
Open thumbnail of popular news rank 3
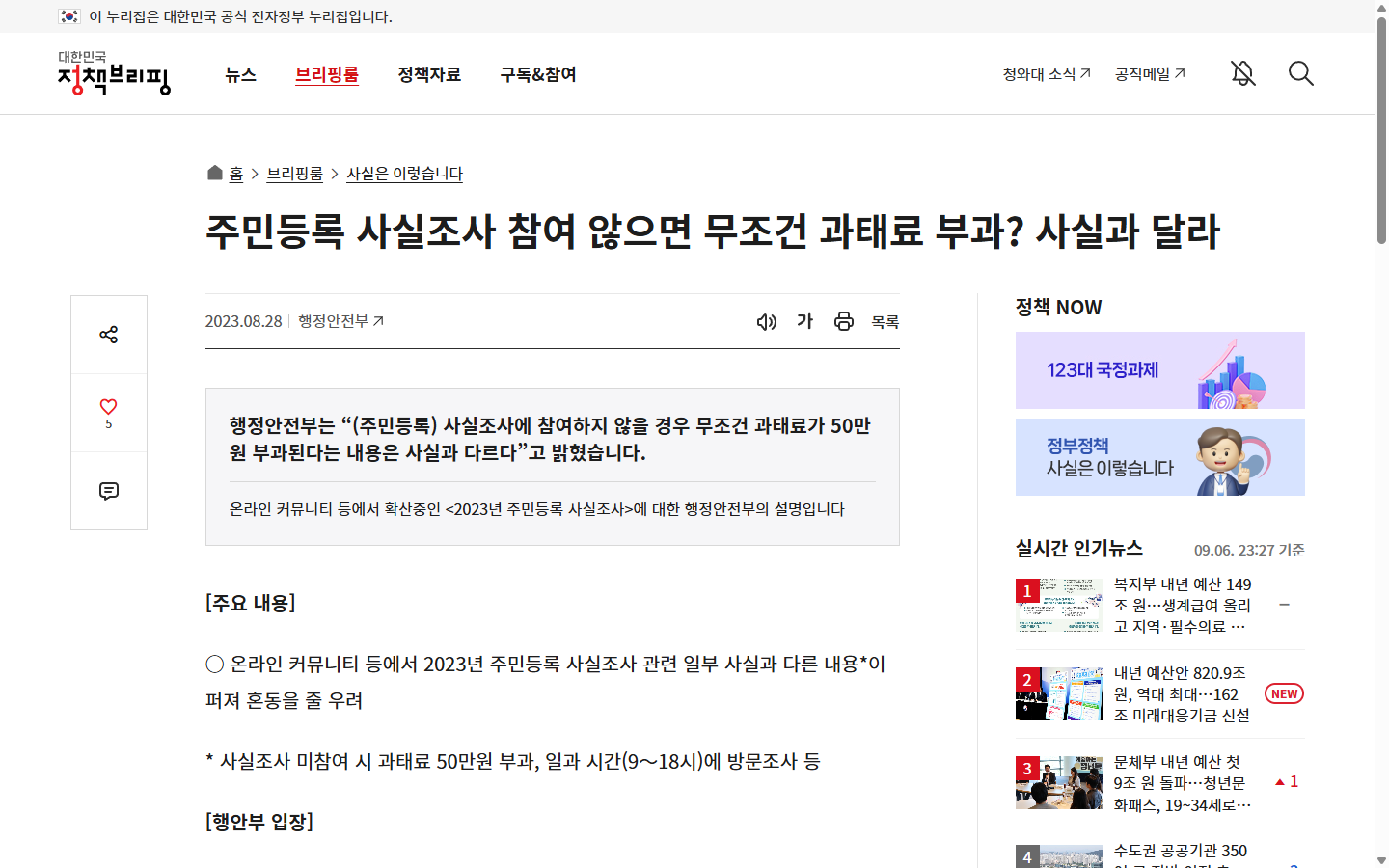1059,783
